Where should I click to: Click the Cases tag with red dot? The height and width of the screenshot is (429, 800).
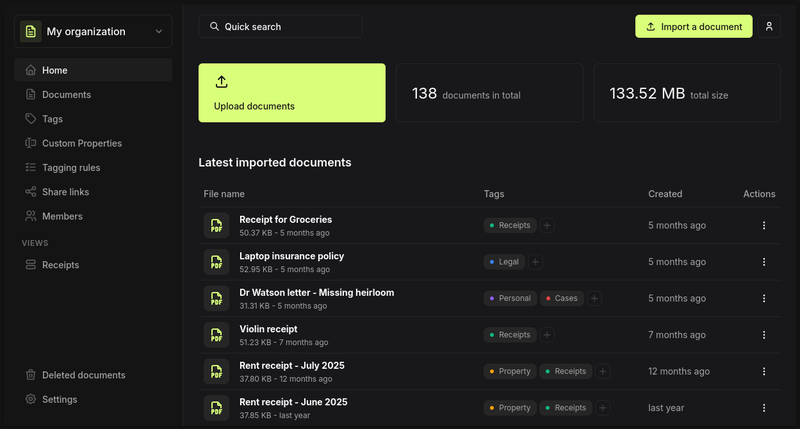click(x=561, y=298)
